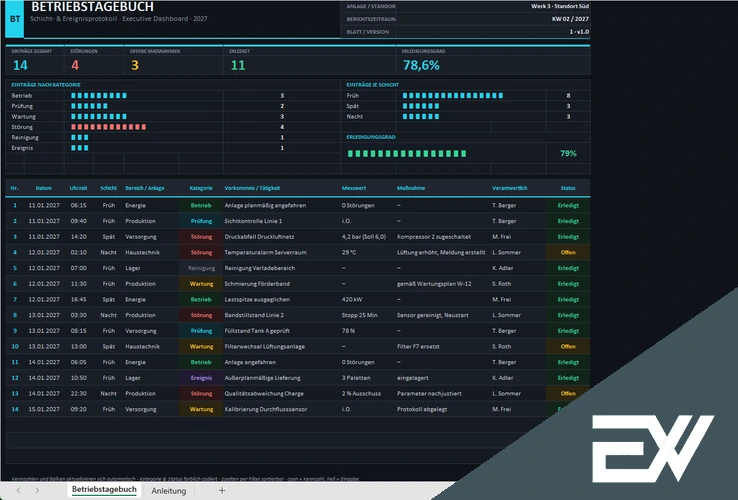This screenshot has width=738, height=500.
Task: Click the time 22:30 in row 13
Action: click(x=78, y=394)
